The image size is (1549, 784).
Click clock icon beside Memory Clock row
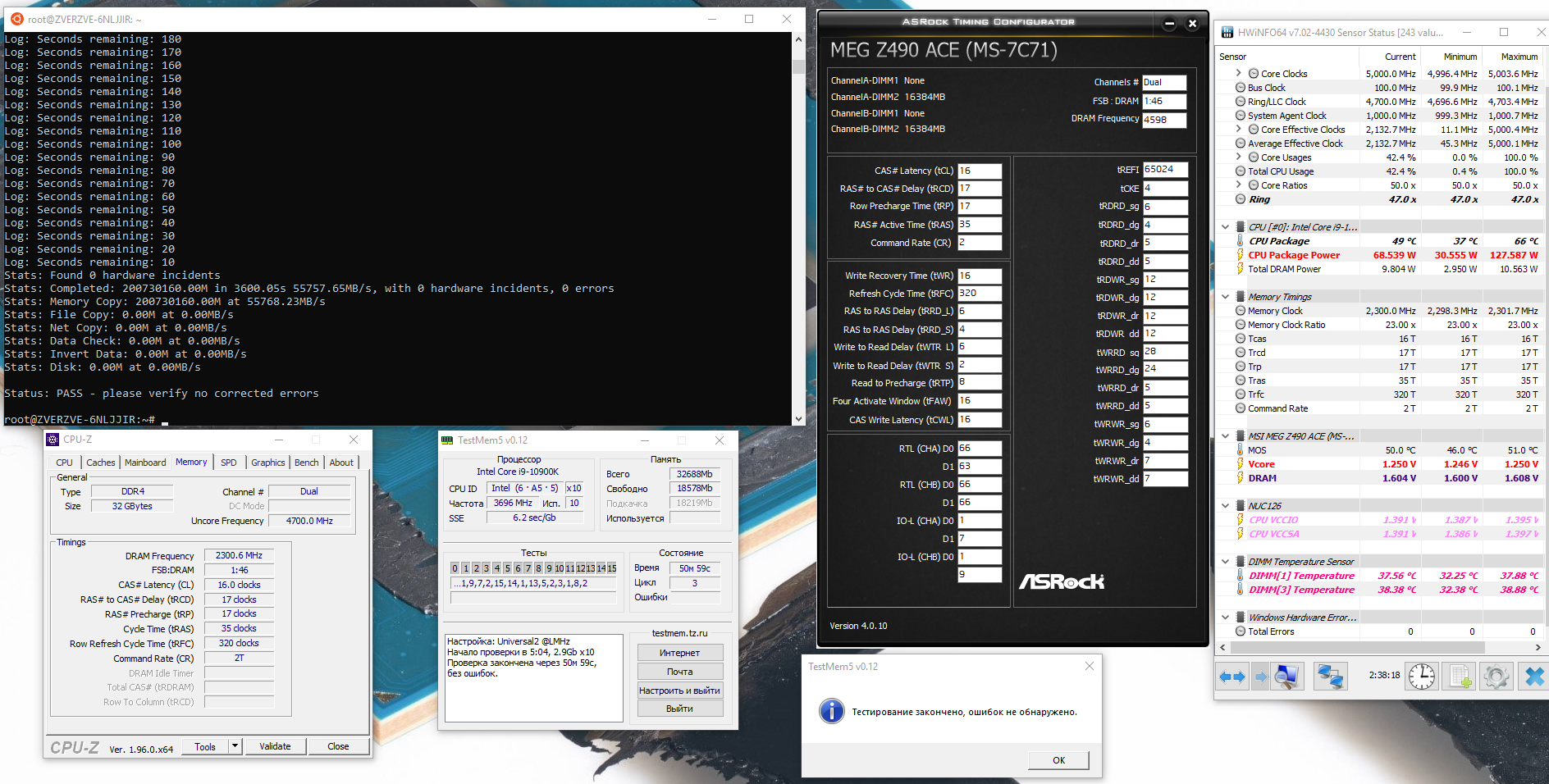pos(1241,311)
